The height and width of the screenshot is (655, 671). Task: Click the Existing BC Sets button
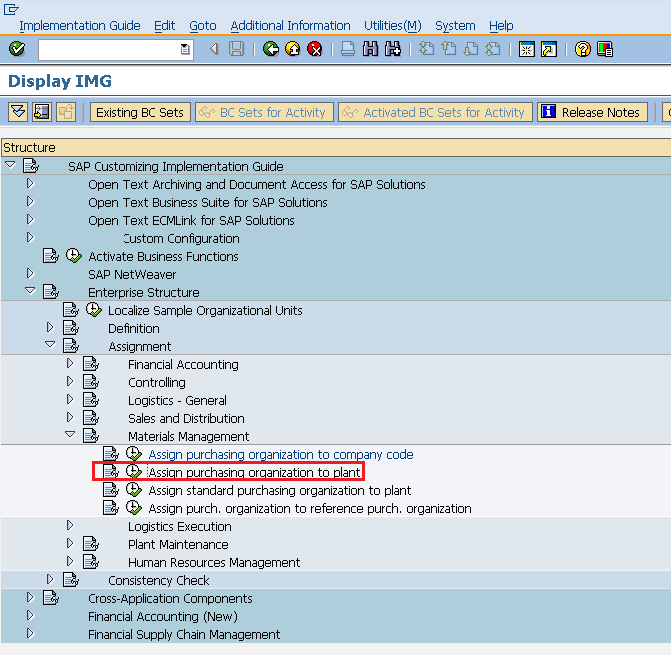(x=140, y=113)
